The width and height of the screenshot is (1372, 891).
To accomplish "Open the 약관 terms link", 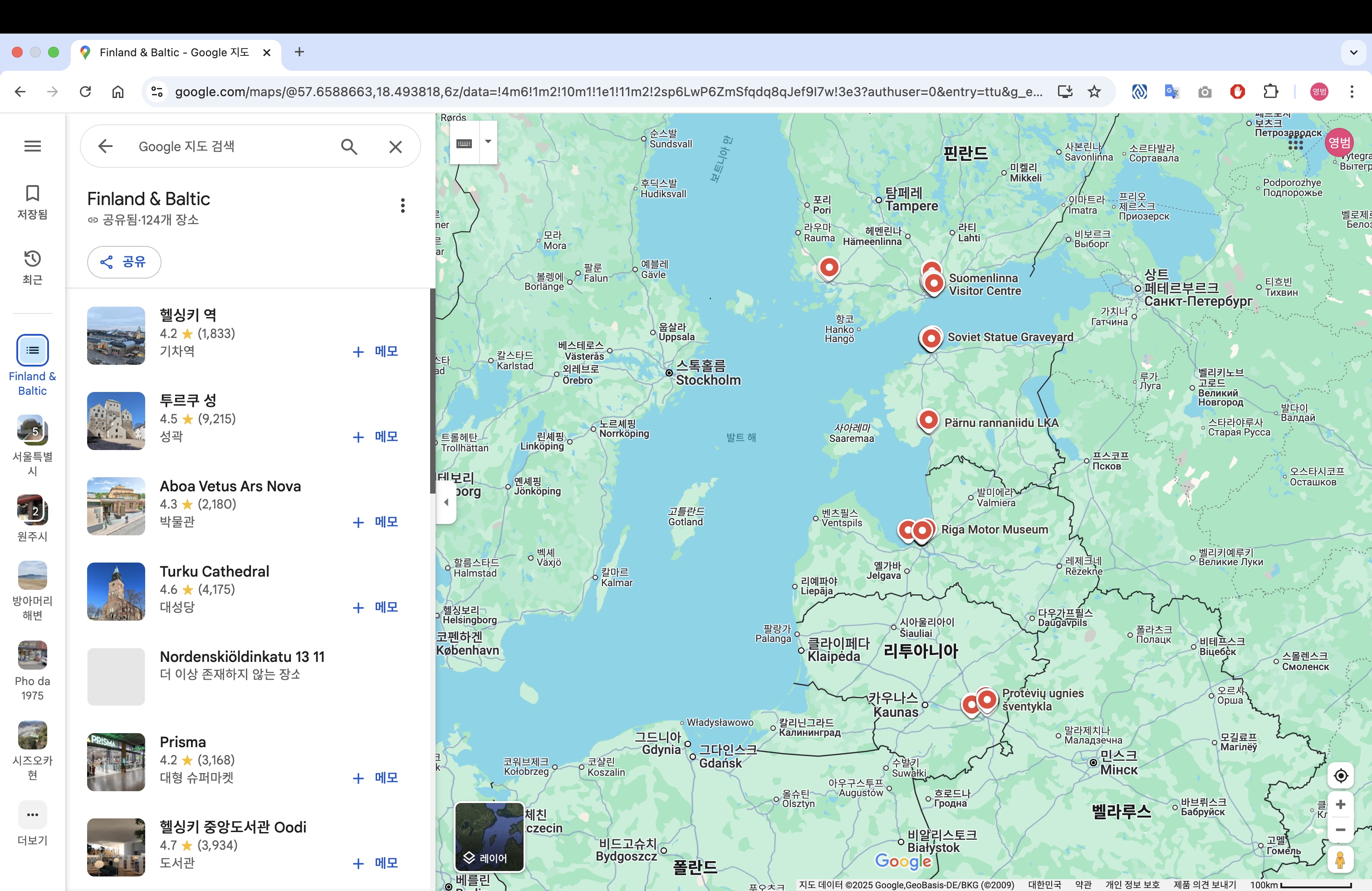I will [1083, 885].
